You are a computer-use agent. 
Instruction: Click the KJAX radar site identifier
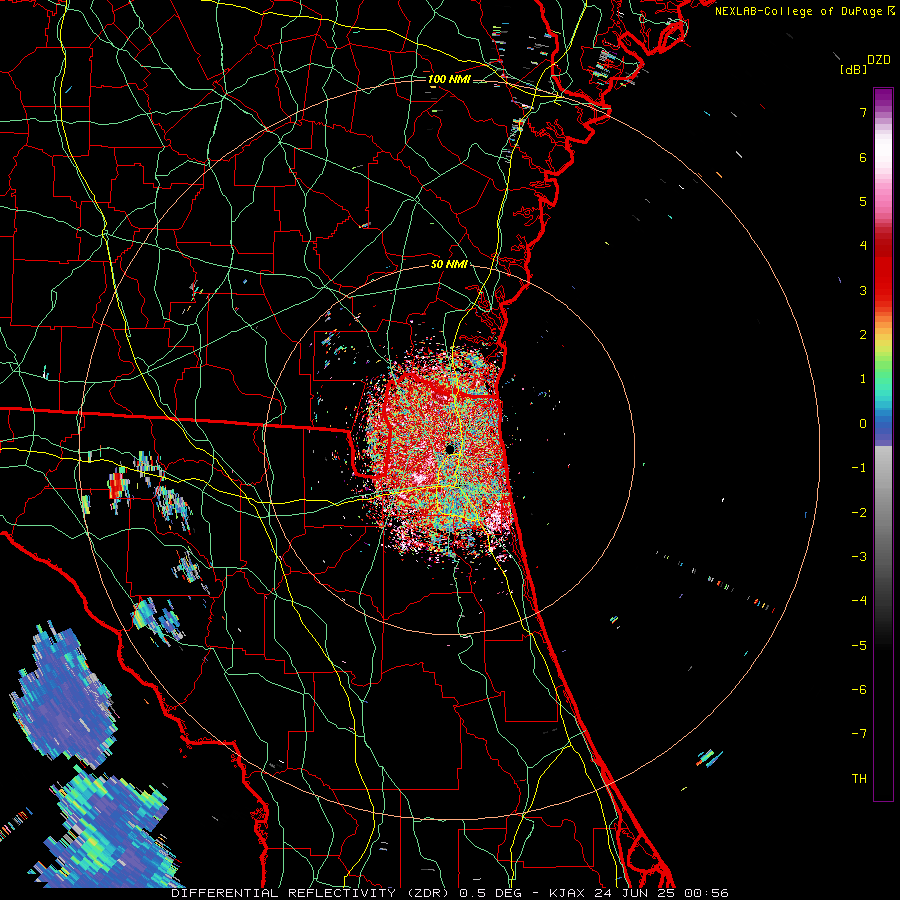coord(567,893)
